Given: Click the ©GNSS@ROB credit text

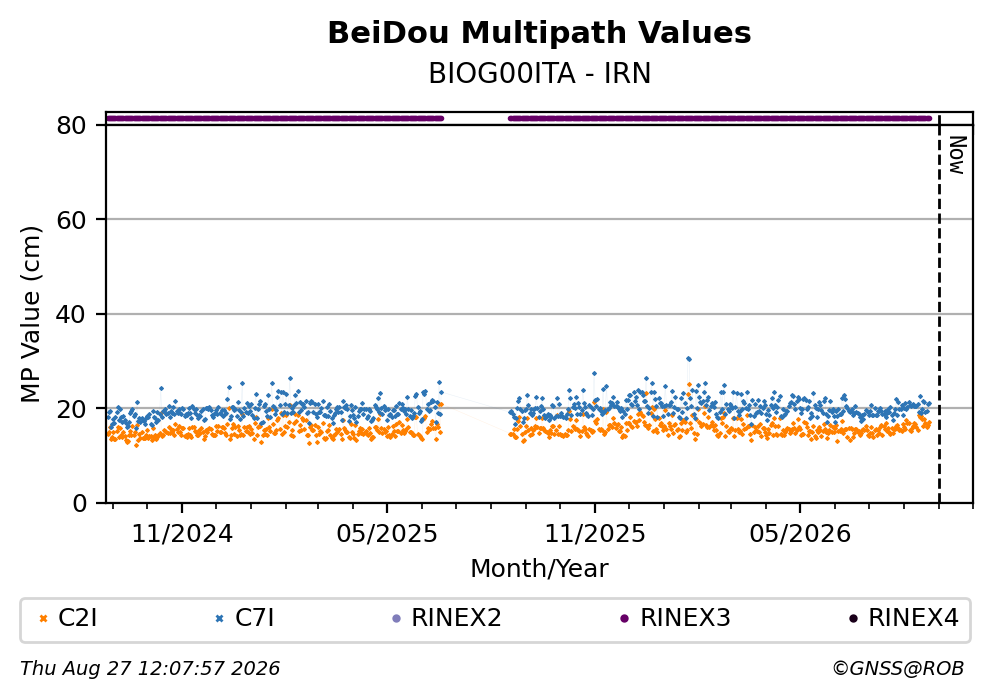Looking at the screenshot, I should point(898,669).
